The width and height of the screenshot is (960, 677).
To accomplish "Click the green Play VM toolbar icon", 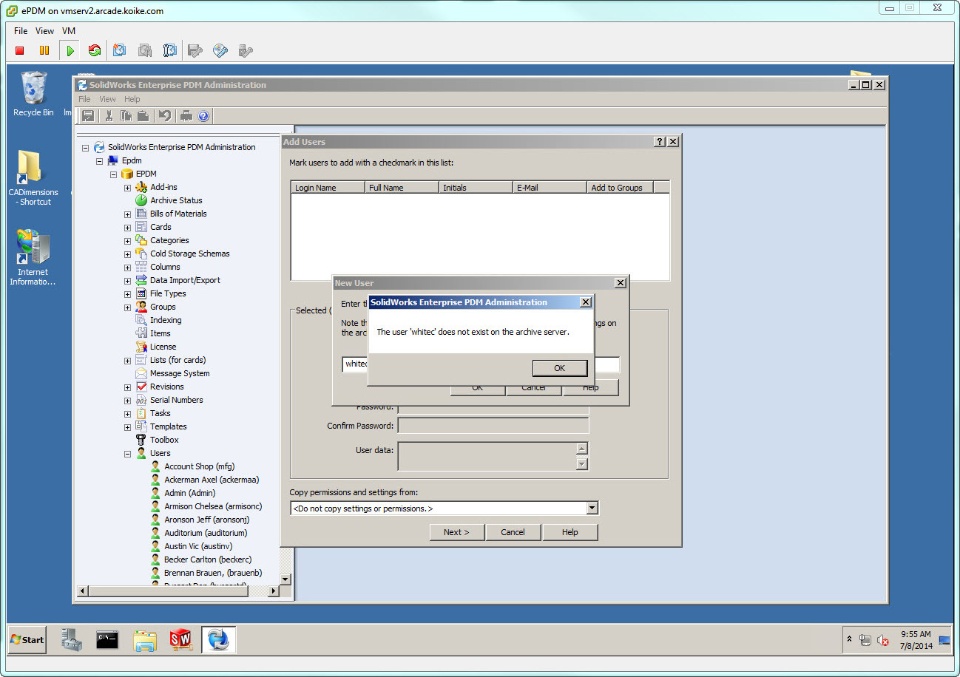I will coord(70,51).
